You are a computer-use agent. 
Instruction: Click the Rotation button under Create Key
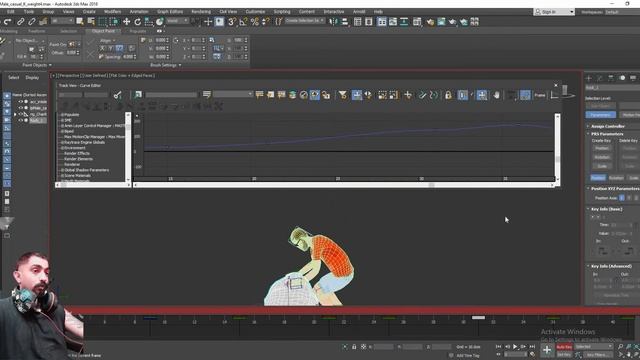[602, 158]
